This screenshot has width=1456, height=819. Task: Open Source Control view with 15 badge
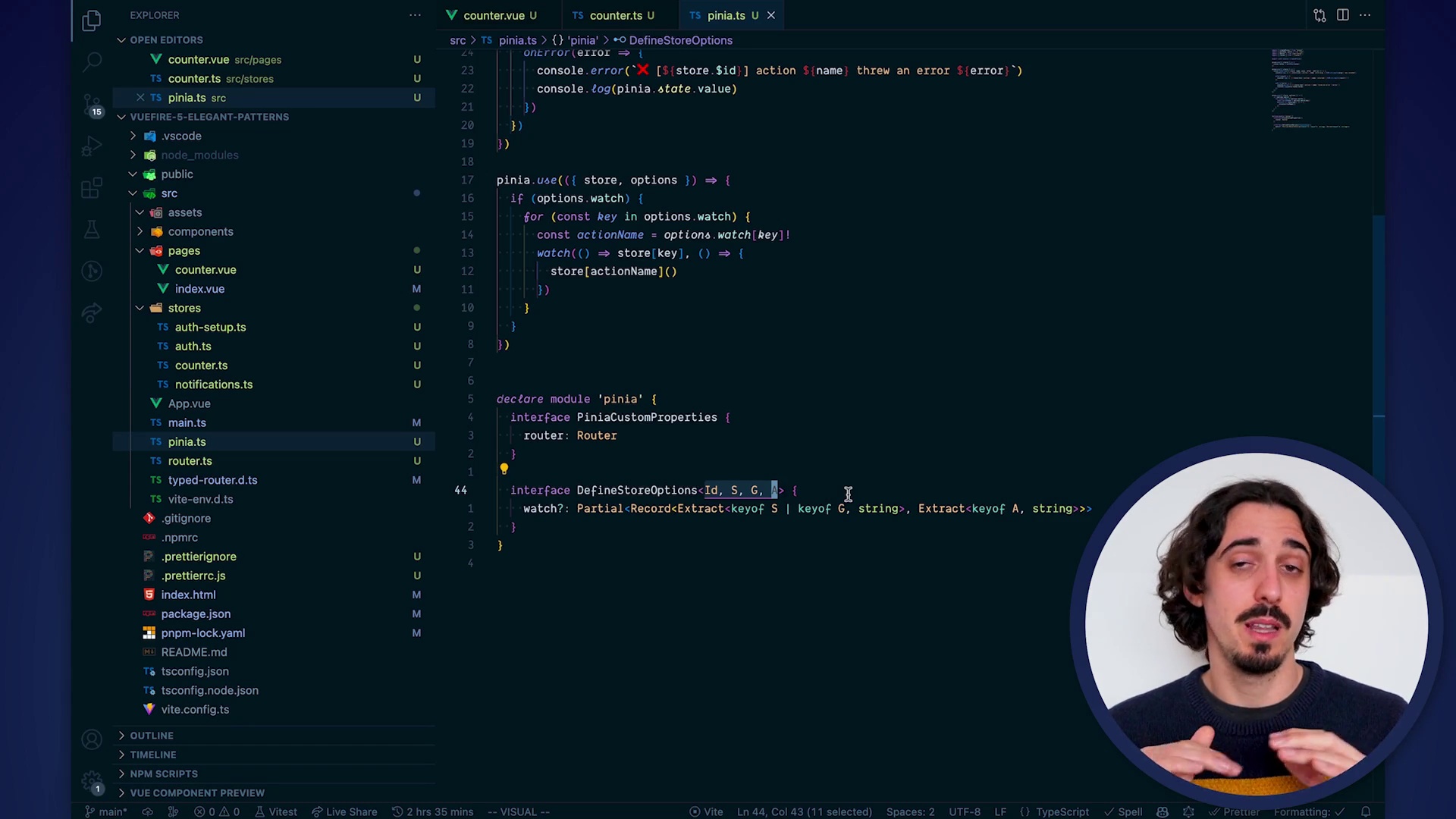point(92,104)
